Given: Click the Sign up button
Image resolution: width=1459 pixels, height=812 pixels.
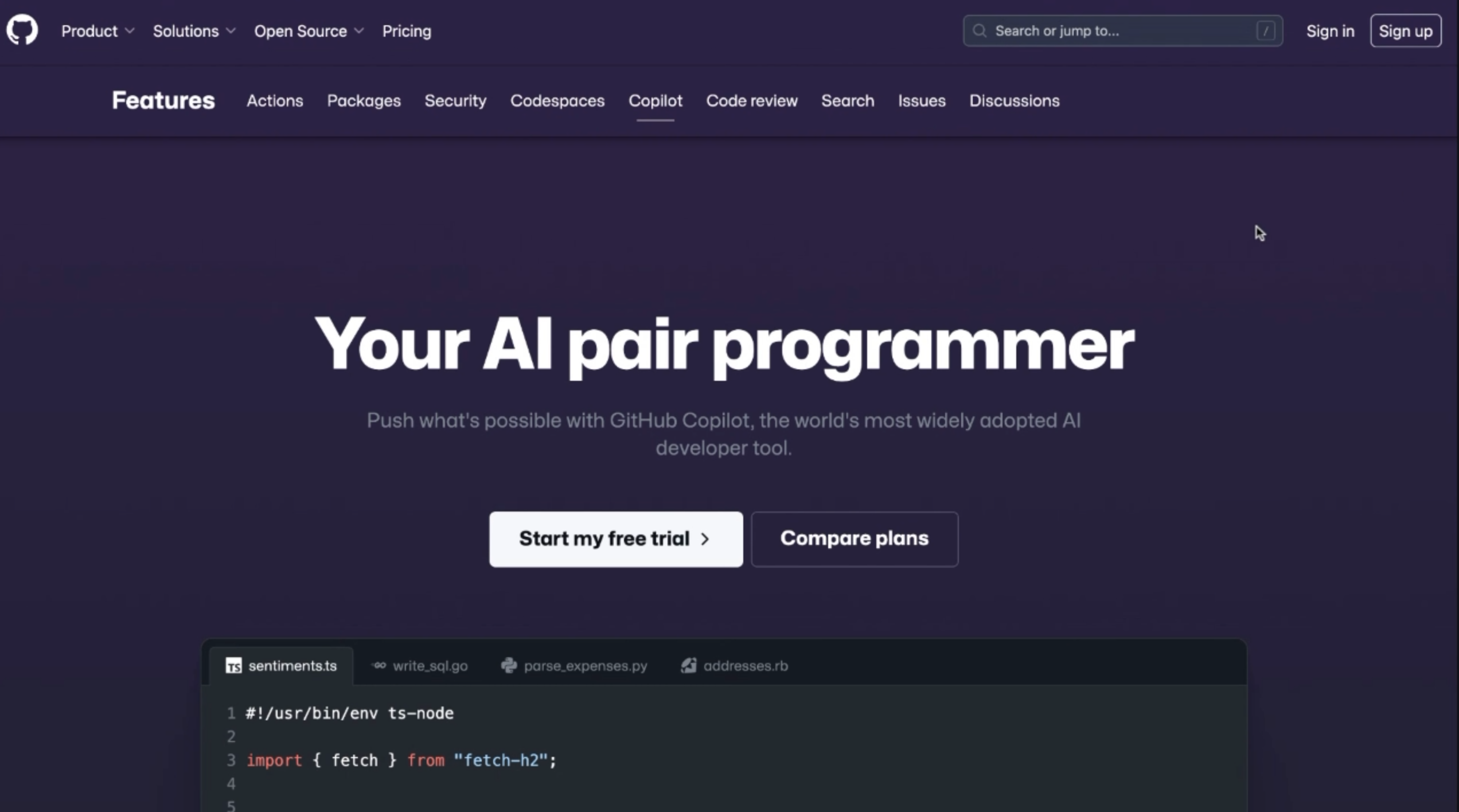Looking at the screenshot, I should click(1405, 31).
